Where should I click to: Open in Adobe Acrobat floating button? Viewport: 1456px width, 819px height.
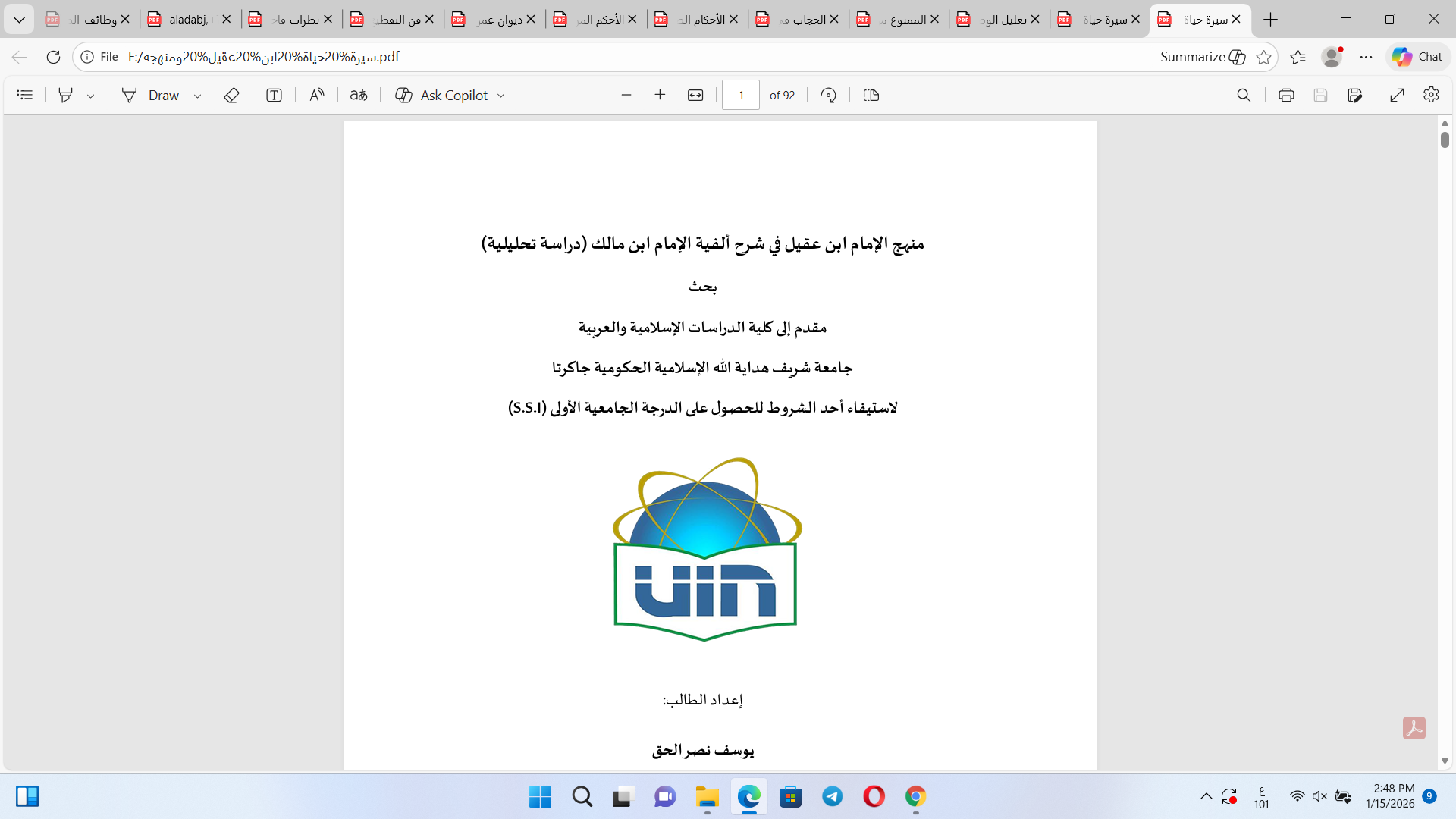1414,728
